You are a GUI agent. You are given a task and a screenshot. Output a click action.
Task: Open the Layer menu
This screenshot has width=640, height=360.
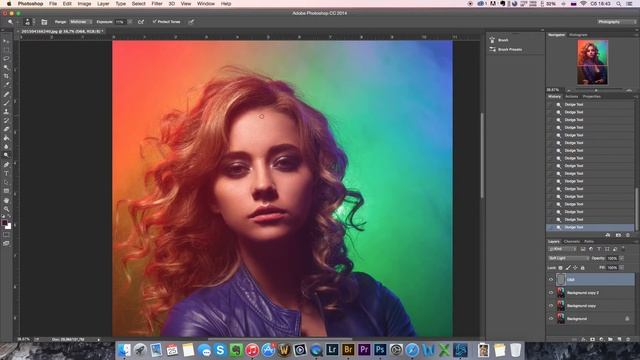point(103,4)
